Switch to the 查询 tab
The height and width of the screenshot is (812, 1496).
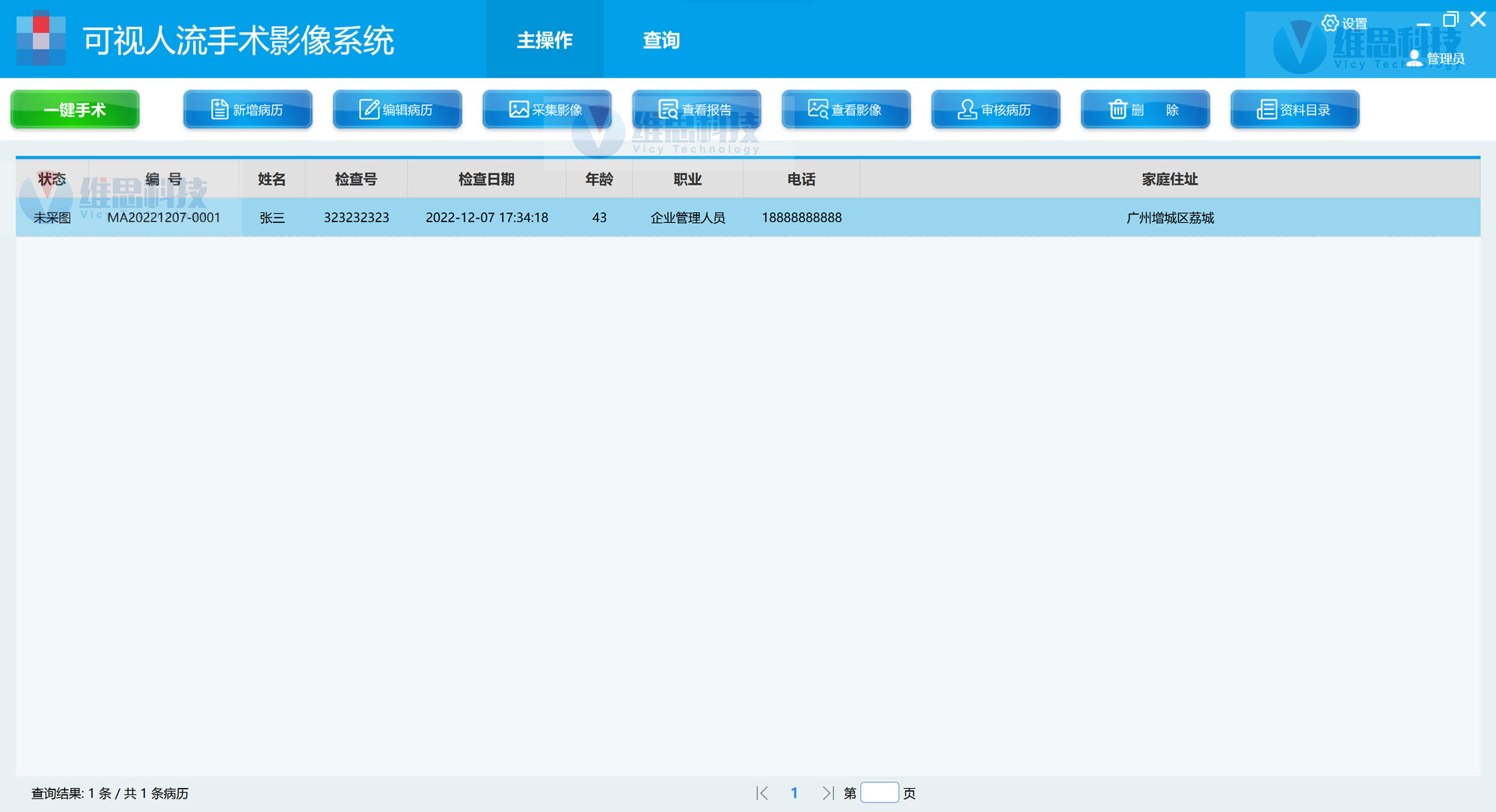coord(661,40)
